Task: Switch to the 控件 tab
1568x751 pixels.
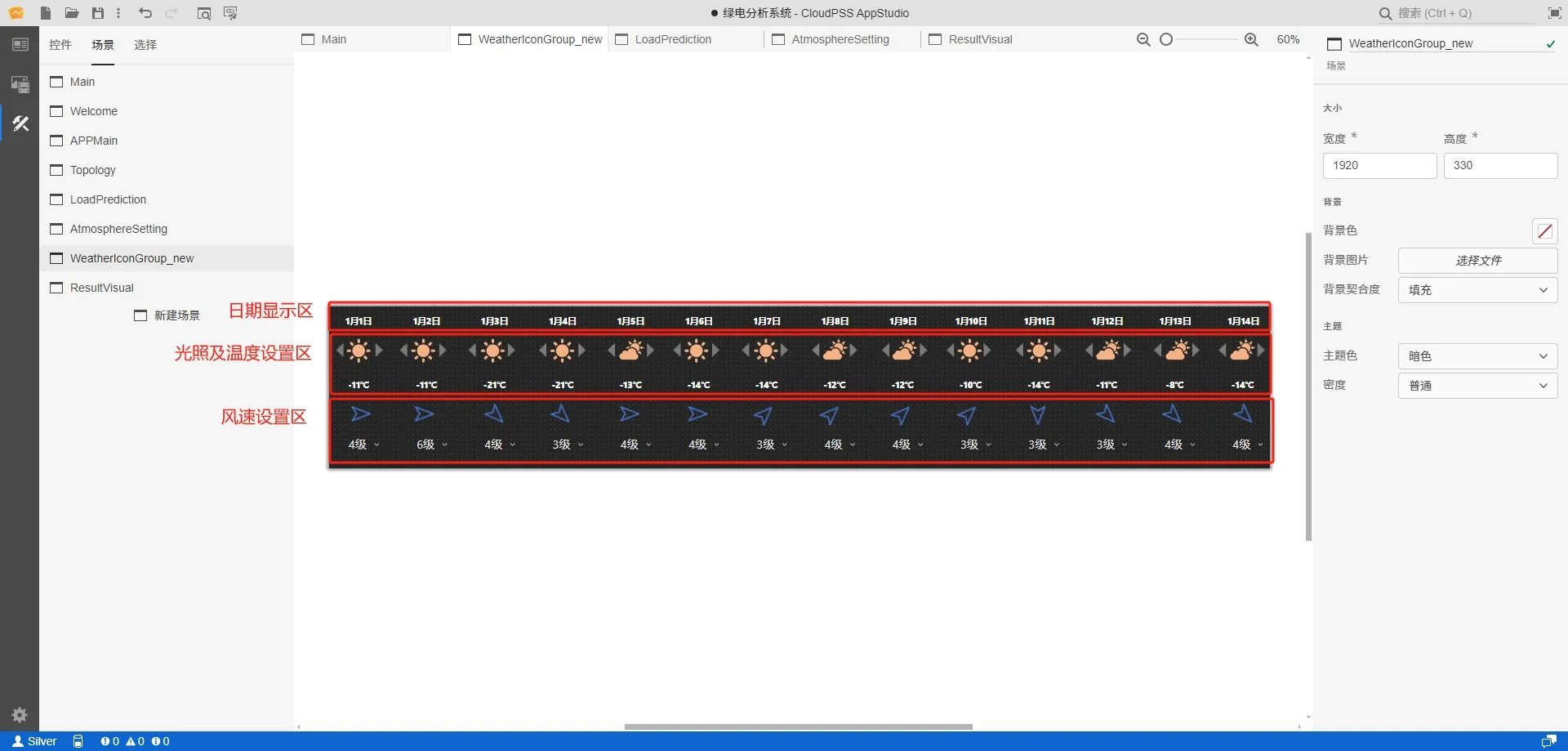Action: [x=60, y=45]
